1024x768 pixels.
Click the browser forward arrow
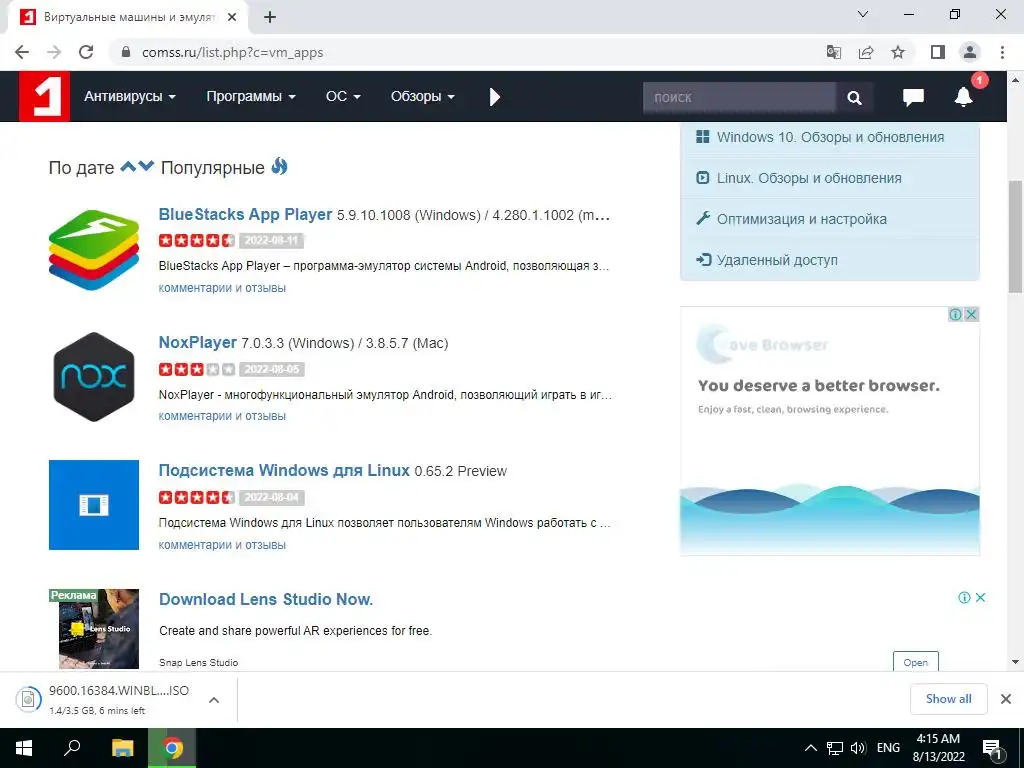coord(54,52)
